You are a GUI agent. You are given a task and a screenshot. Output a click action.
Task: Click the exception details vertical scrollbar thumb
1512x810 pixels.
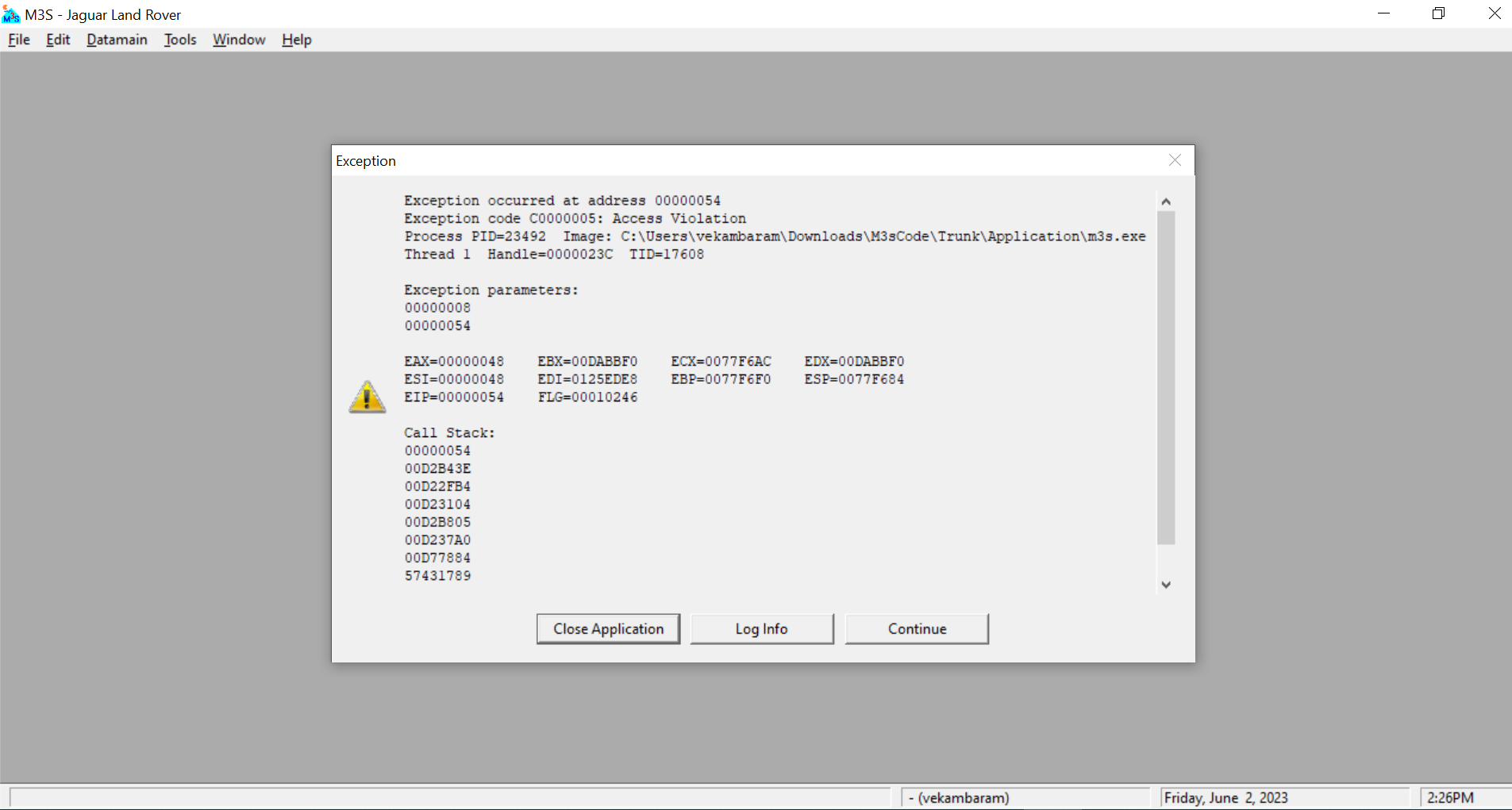[1165, 377]
